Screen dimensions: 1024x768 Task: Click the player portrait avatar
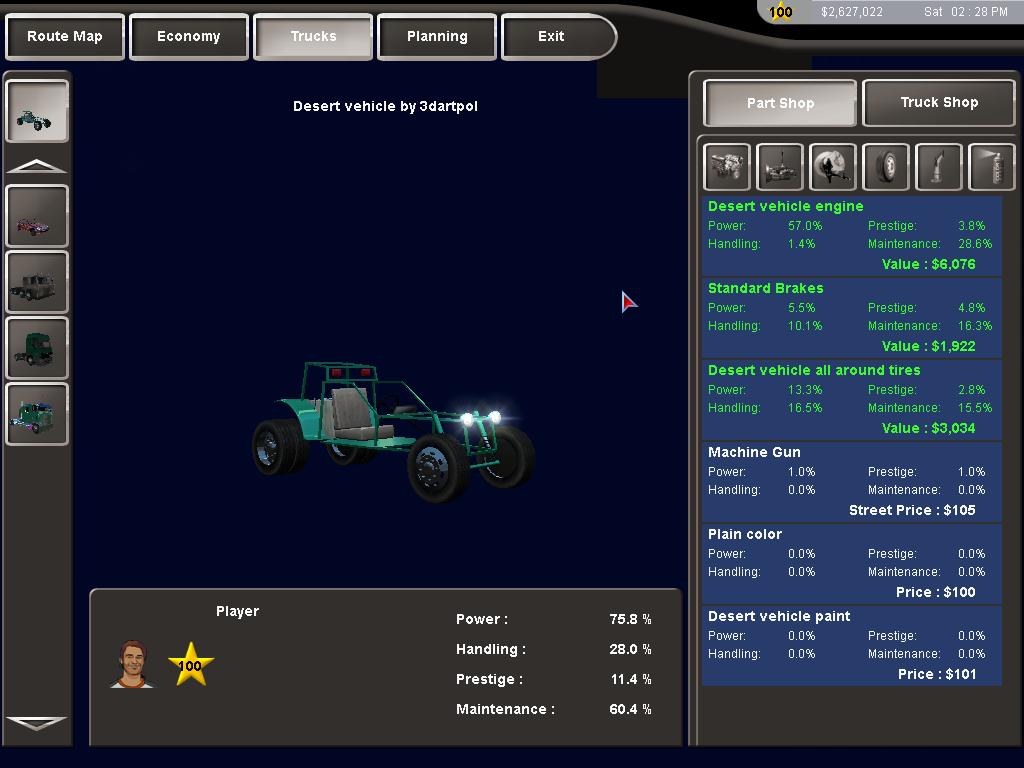point(131,664)
